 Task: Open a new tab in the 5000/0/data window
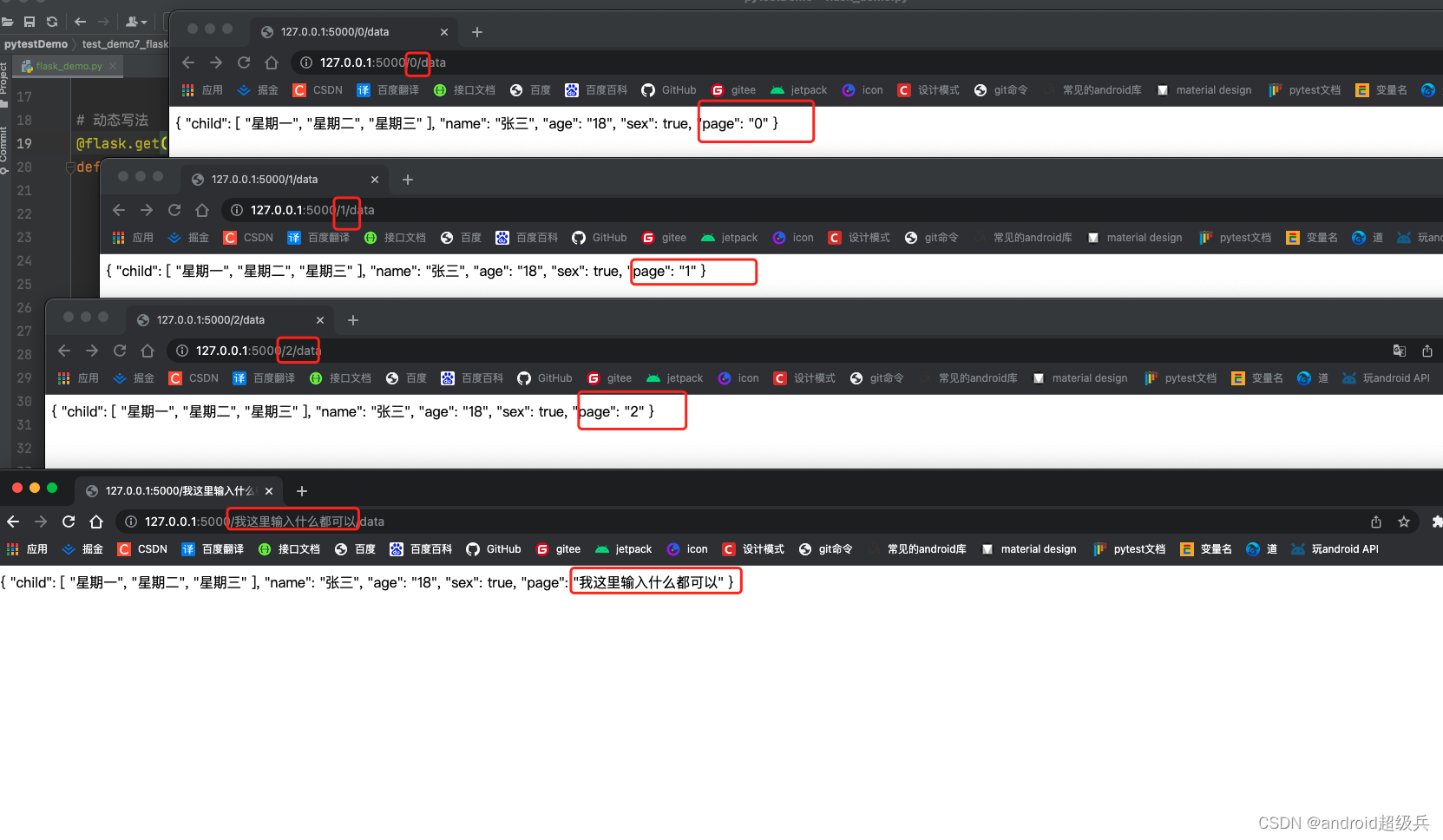click(x=477, y=32)
